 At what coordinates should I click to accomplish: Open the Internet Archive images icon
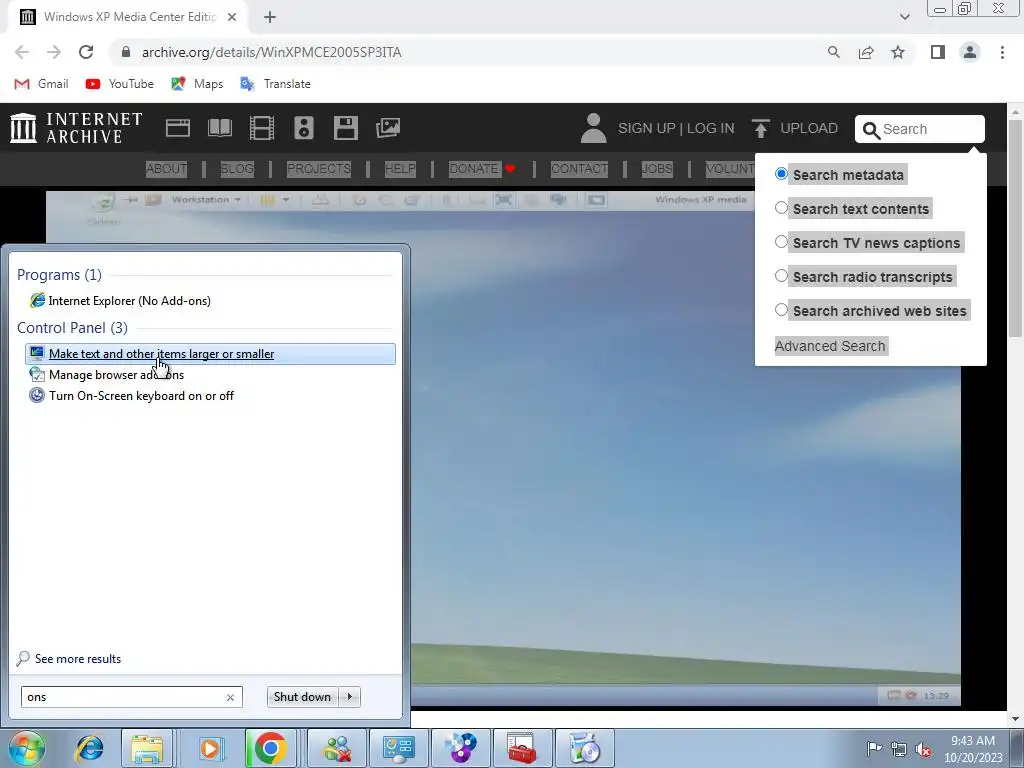pyautogui.click(x=388, y=128)
